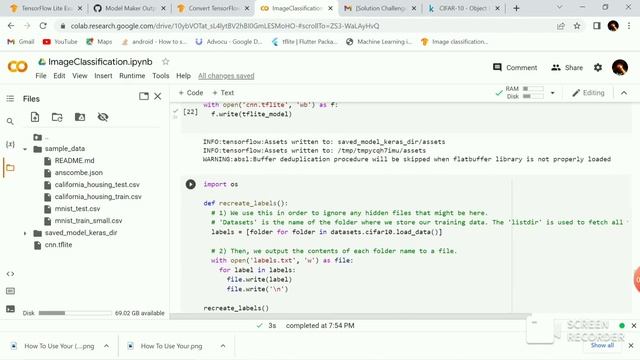Open the Find and replace sidebar icon
This screenshot has width=640, height=360.
[x=10, y=121]
